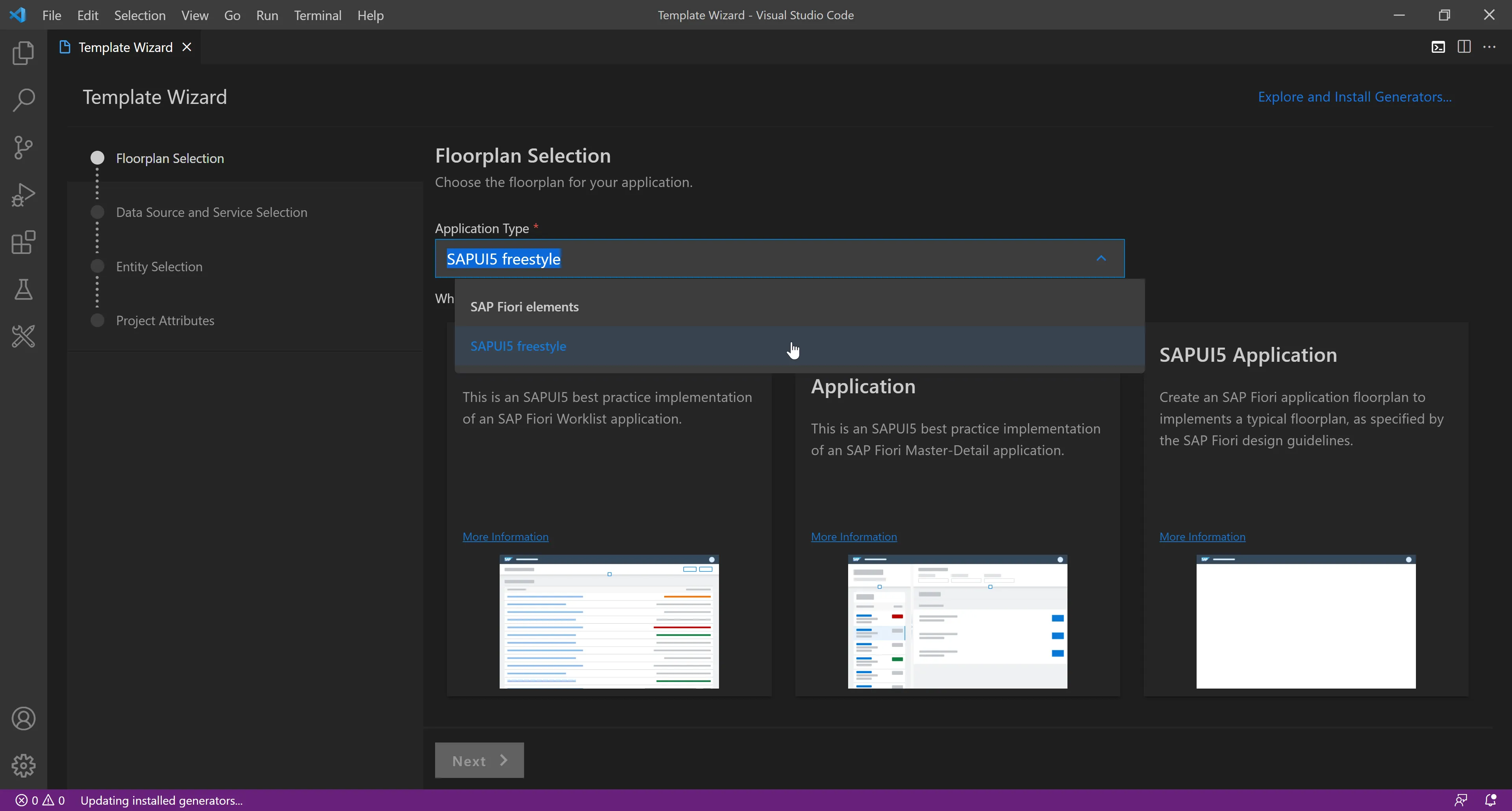The width and height of the screenshot is (1512, 811).
Task: Open Source Control view icon
Action: (x=24, y=147)
